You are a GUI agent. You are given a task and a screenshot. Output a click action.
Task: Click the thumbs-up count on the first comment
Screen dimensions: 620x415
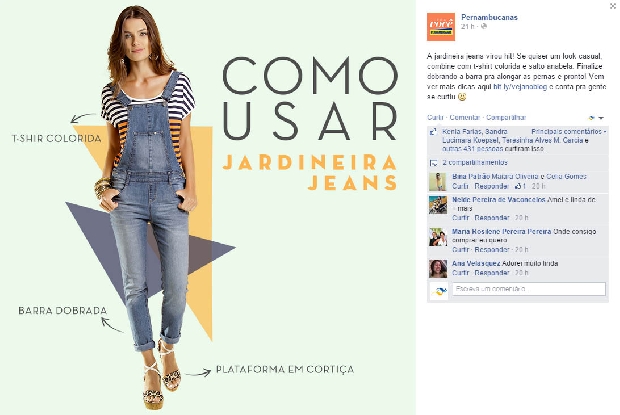[520, 186]
